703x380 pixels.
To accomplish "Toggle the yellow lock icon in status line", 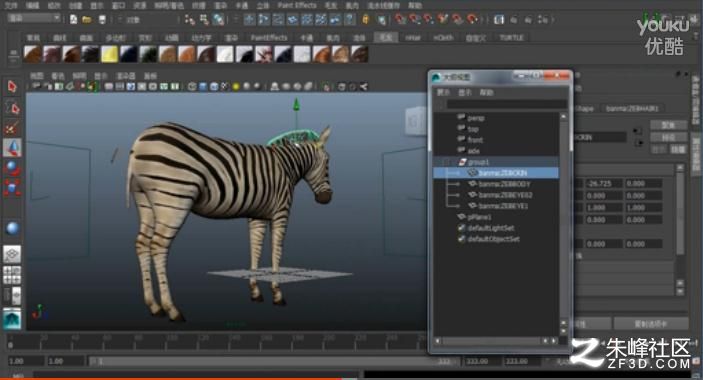I will pos(366,19).
